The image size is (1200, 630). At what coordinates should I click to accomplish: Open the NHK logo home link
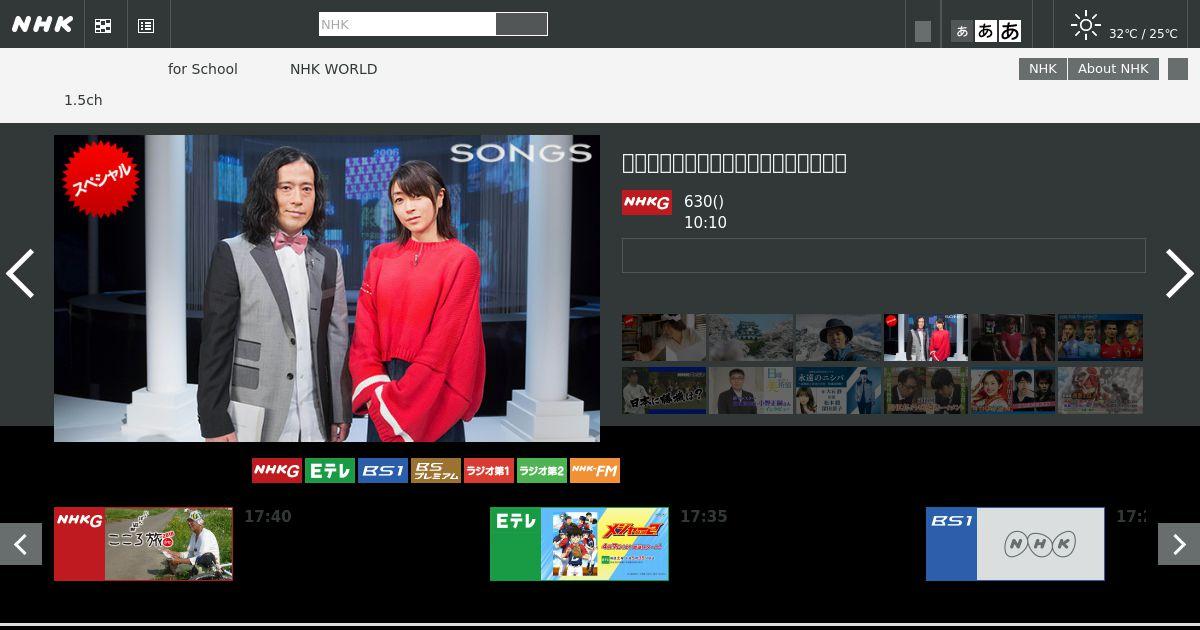tap(42, 24)
